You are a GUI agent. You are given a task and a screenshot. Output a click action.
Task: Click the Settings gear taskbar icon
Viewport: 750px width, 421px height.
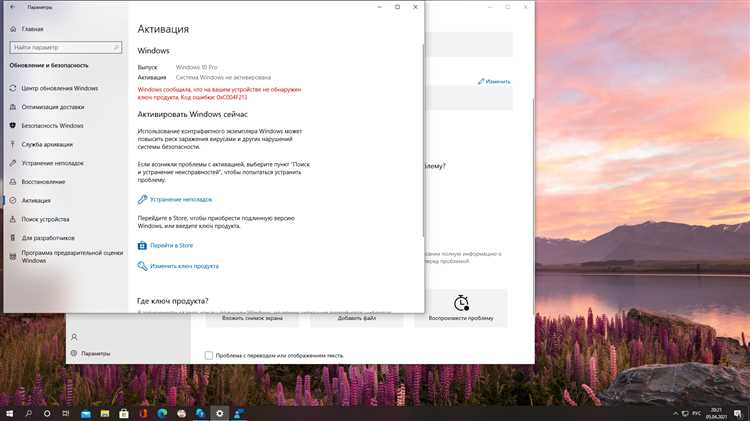tap(220, 413)
